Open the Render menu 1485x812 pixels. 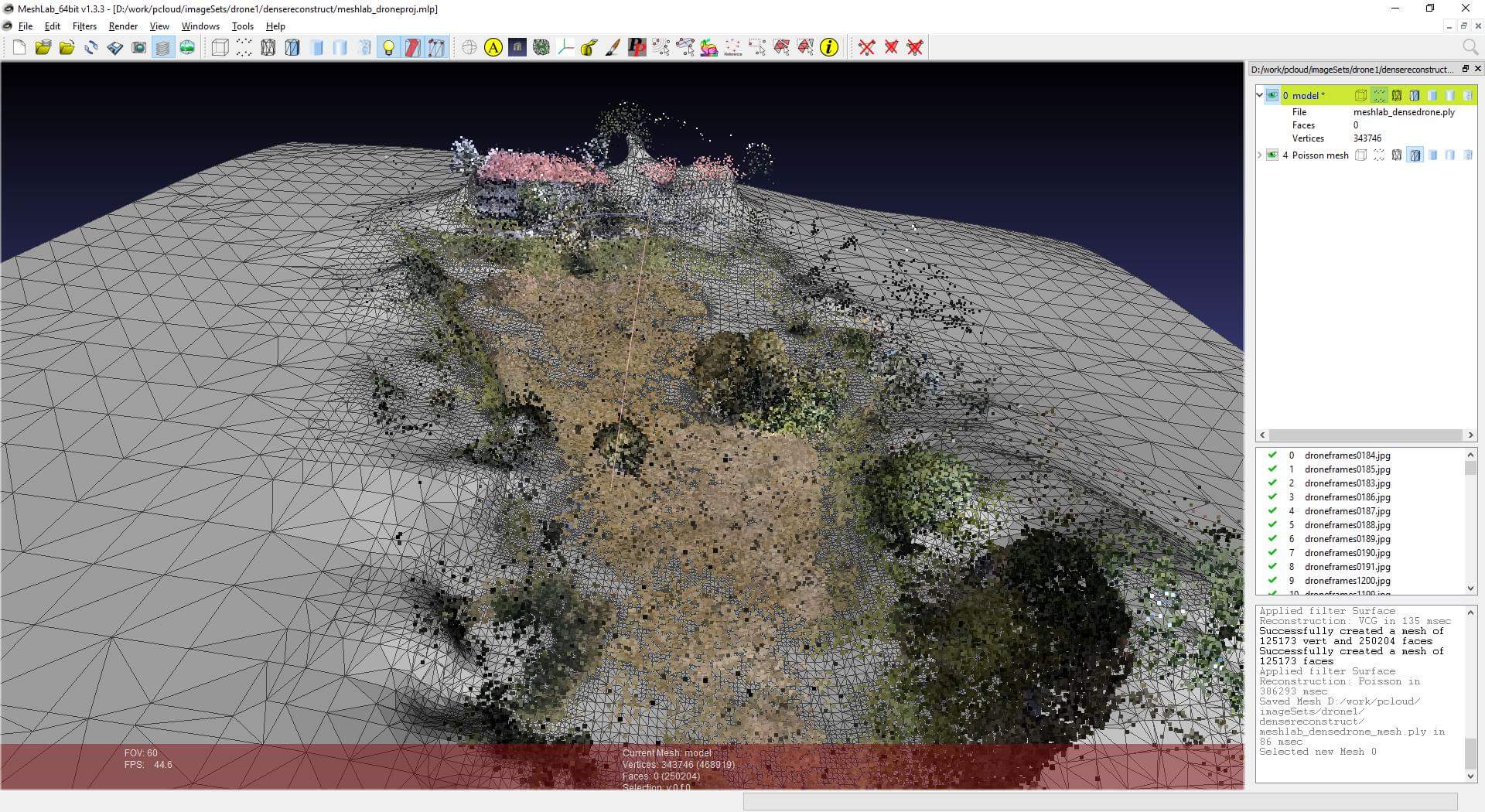point(123,26)
